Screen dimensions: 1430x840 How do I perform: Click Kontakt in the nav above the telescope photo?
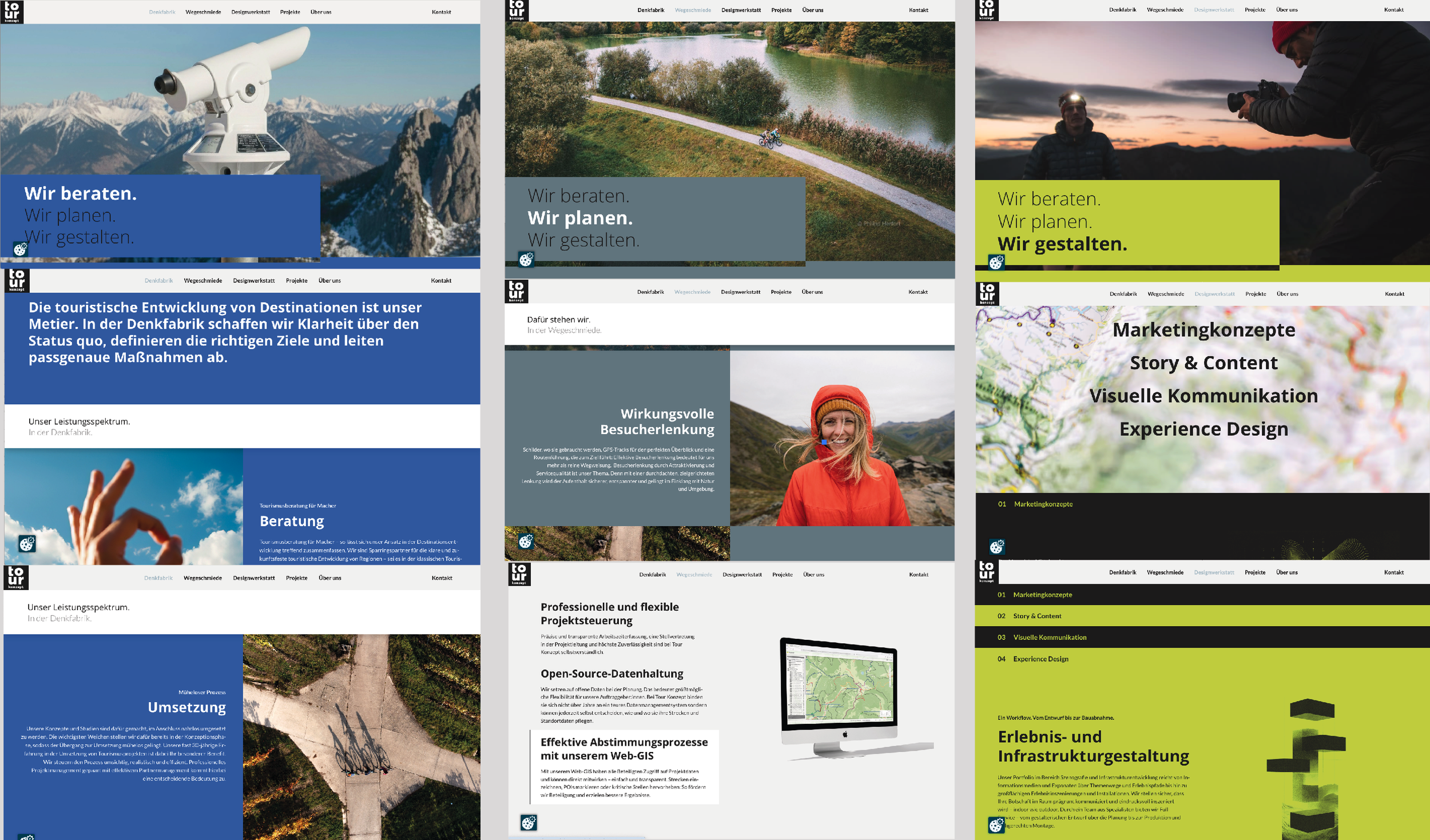pyautogui.click(x=441, y=12)
